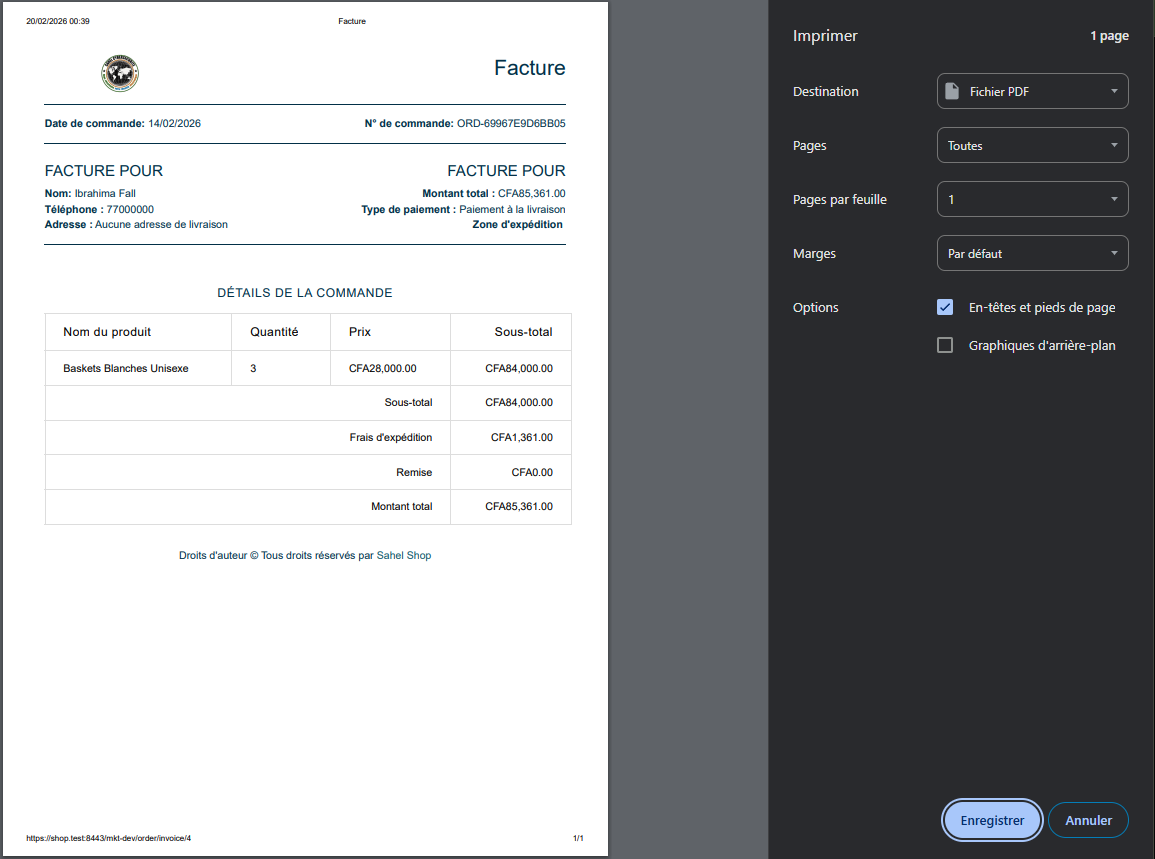The width and height of the screenshot is (1155, 859).
Task: Click the Annuler button
Action: pyautogui.click(x=1088, y=820)
